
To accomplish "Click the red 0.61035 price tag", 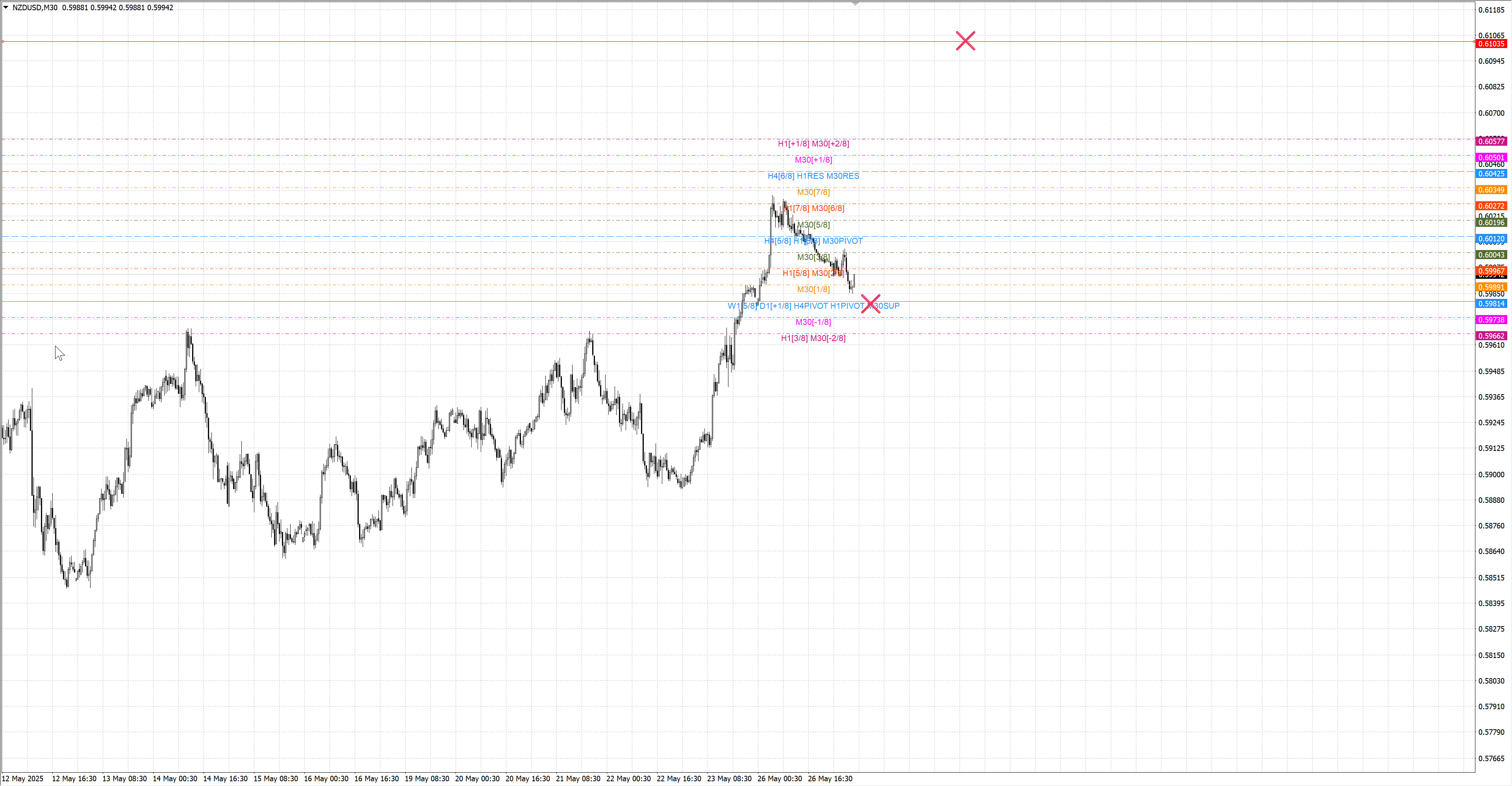I will (x=1491, y=44).
